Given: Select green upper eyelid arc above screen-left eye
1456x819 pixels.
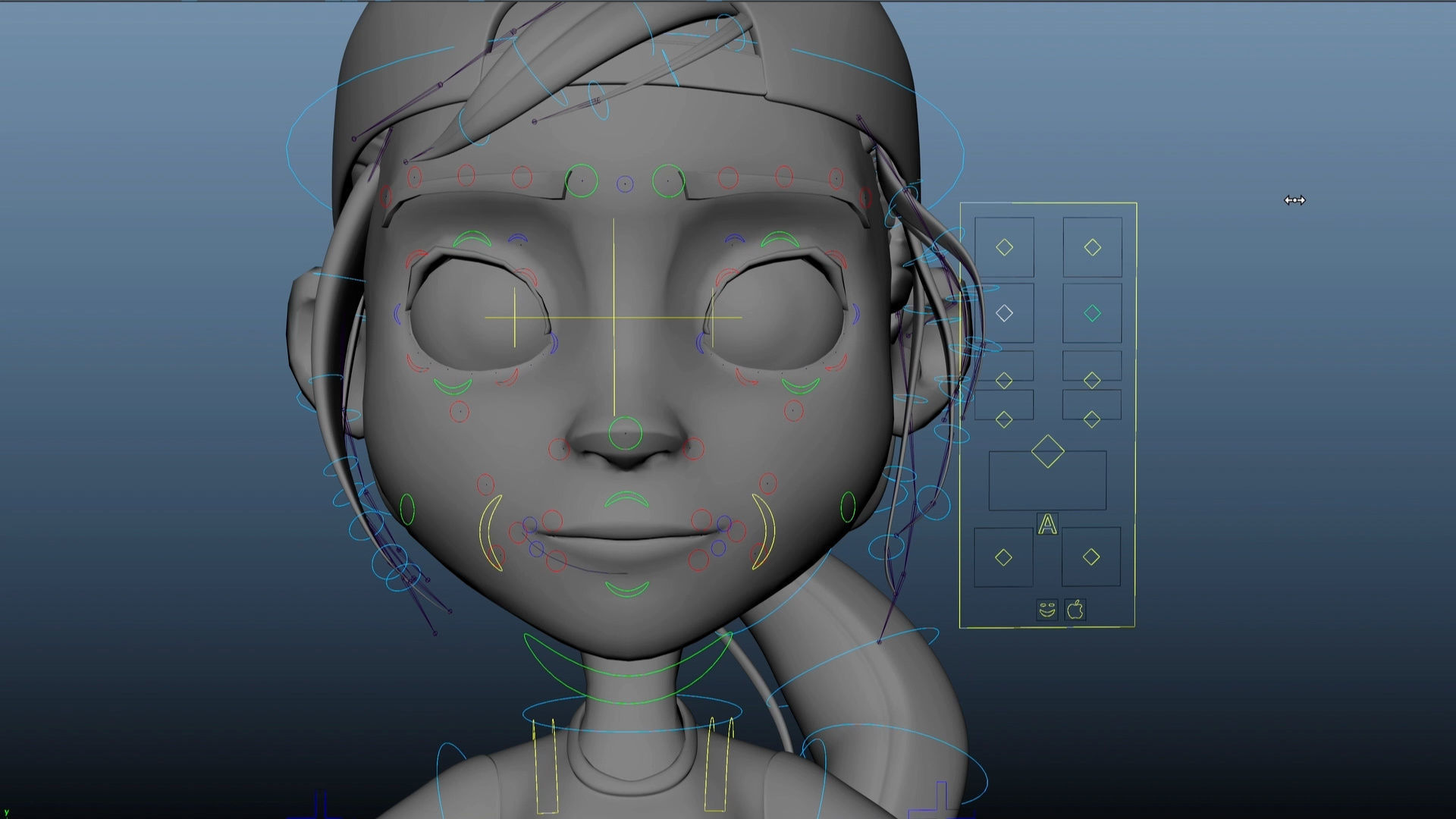Looking at the screenshot, I should (x=472, y=240).
